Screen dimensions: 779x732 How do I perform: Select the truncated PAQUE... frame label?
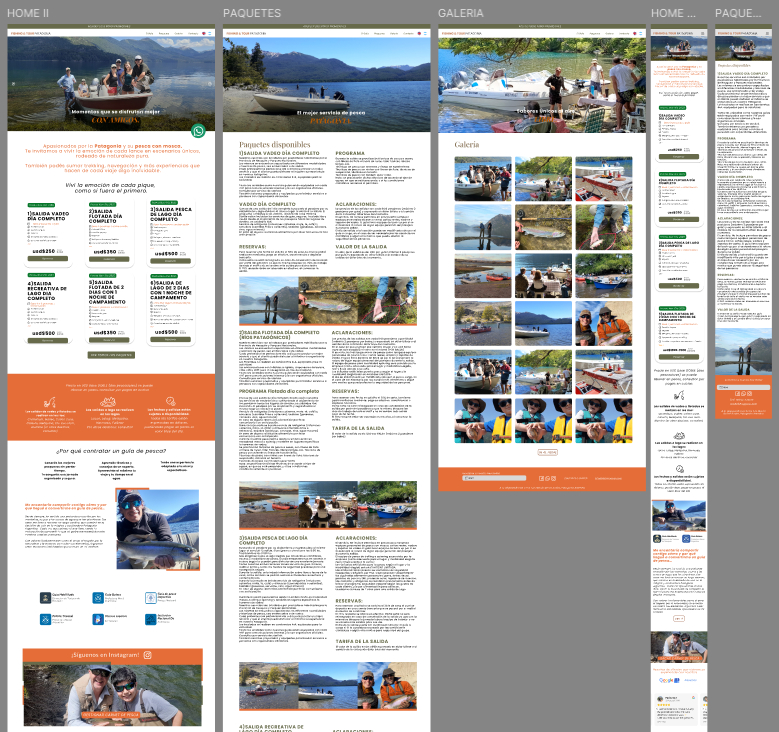[738, 13]
